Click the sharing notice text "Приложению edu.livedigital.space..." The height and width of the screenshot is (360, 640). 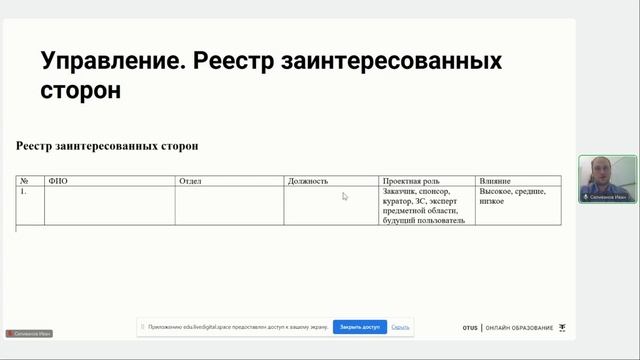[238, 327]
